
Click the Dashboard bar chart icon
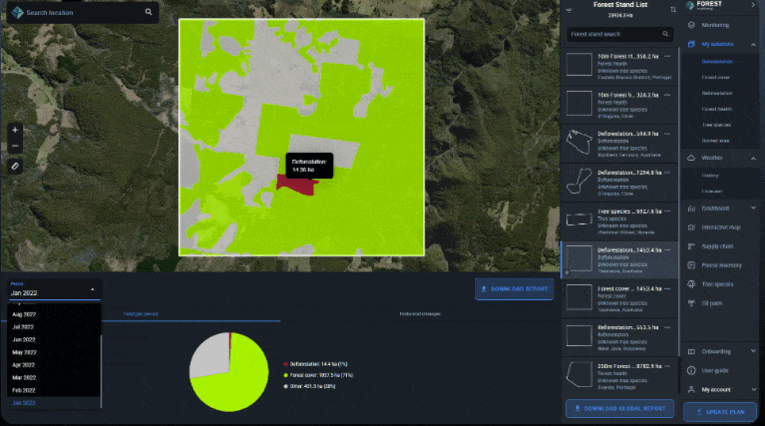691,208
